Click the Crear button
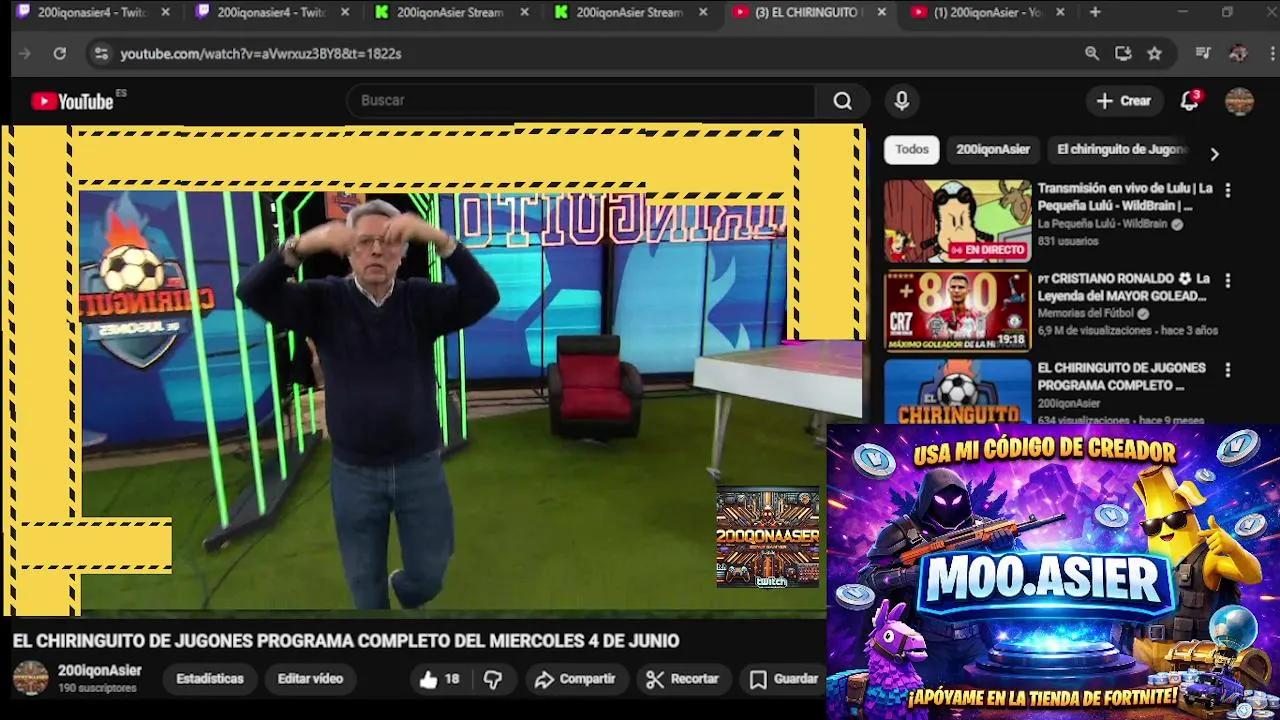1280x720 pixels. (1124, 101)
